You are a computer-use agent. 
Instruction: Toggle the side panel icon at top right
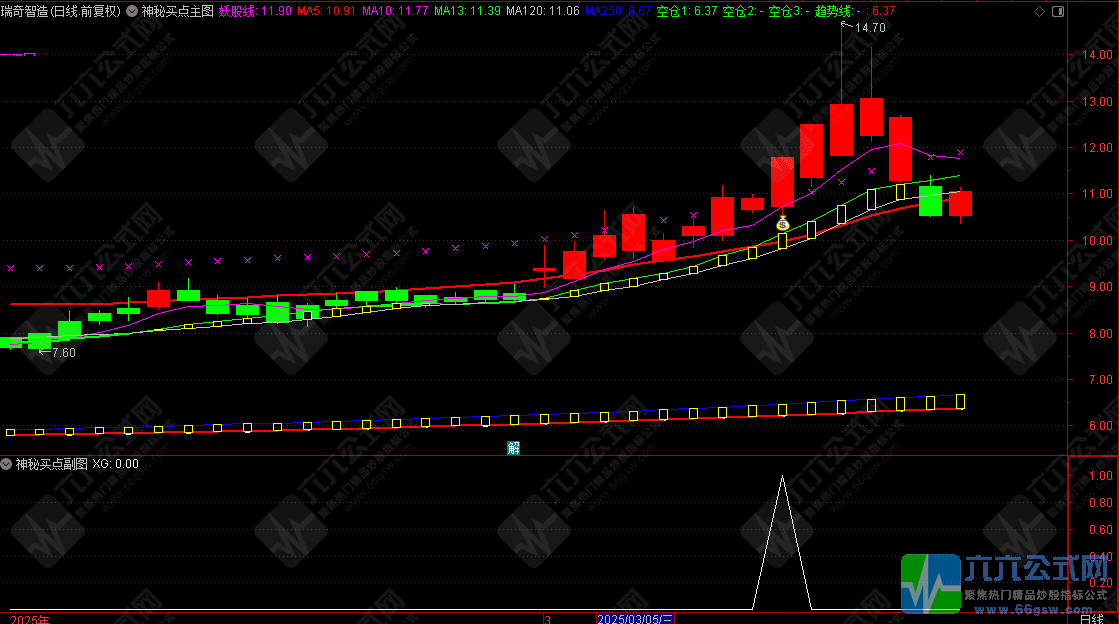click(x=1057, y=11)
